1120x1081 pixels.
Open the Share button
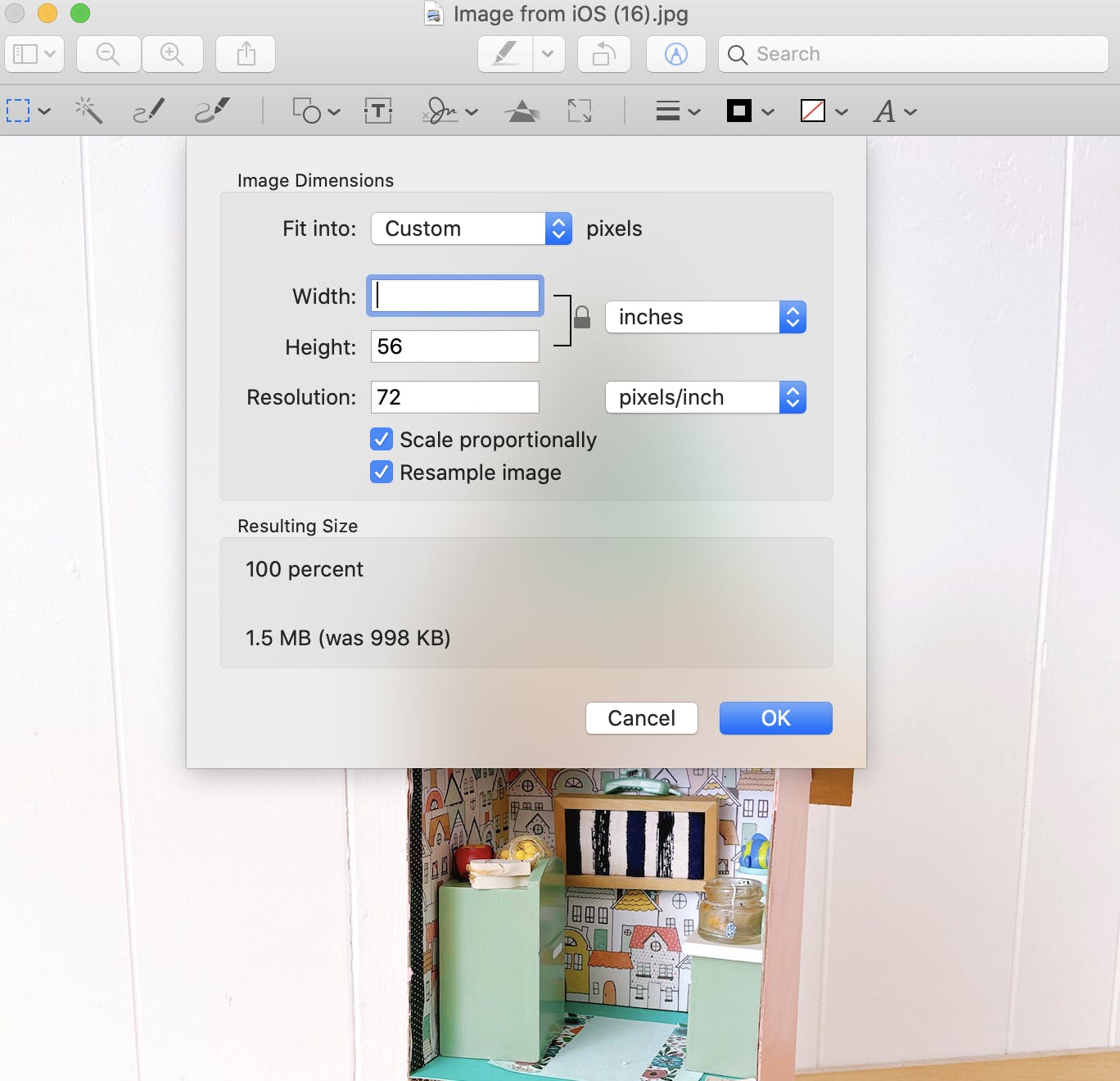tap(245, 54)
